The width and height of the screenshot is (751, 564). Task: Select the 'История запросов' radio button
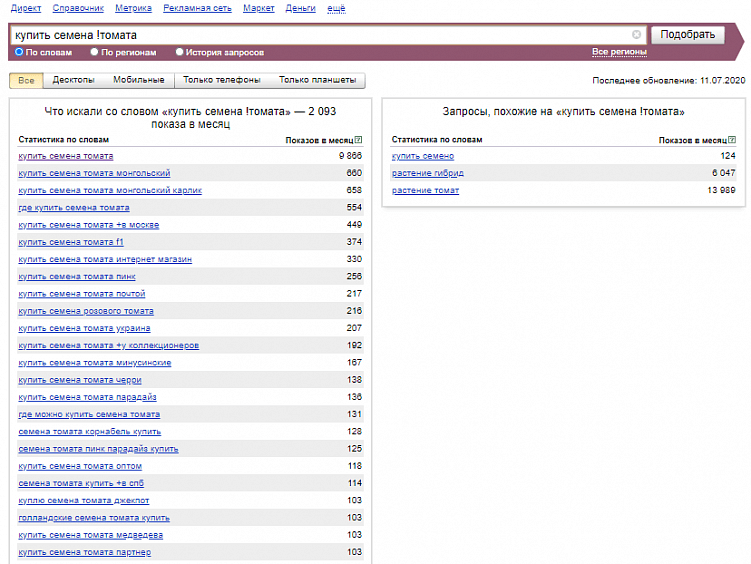pos(179,52)
